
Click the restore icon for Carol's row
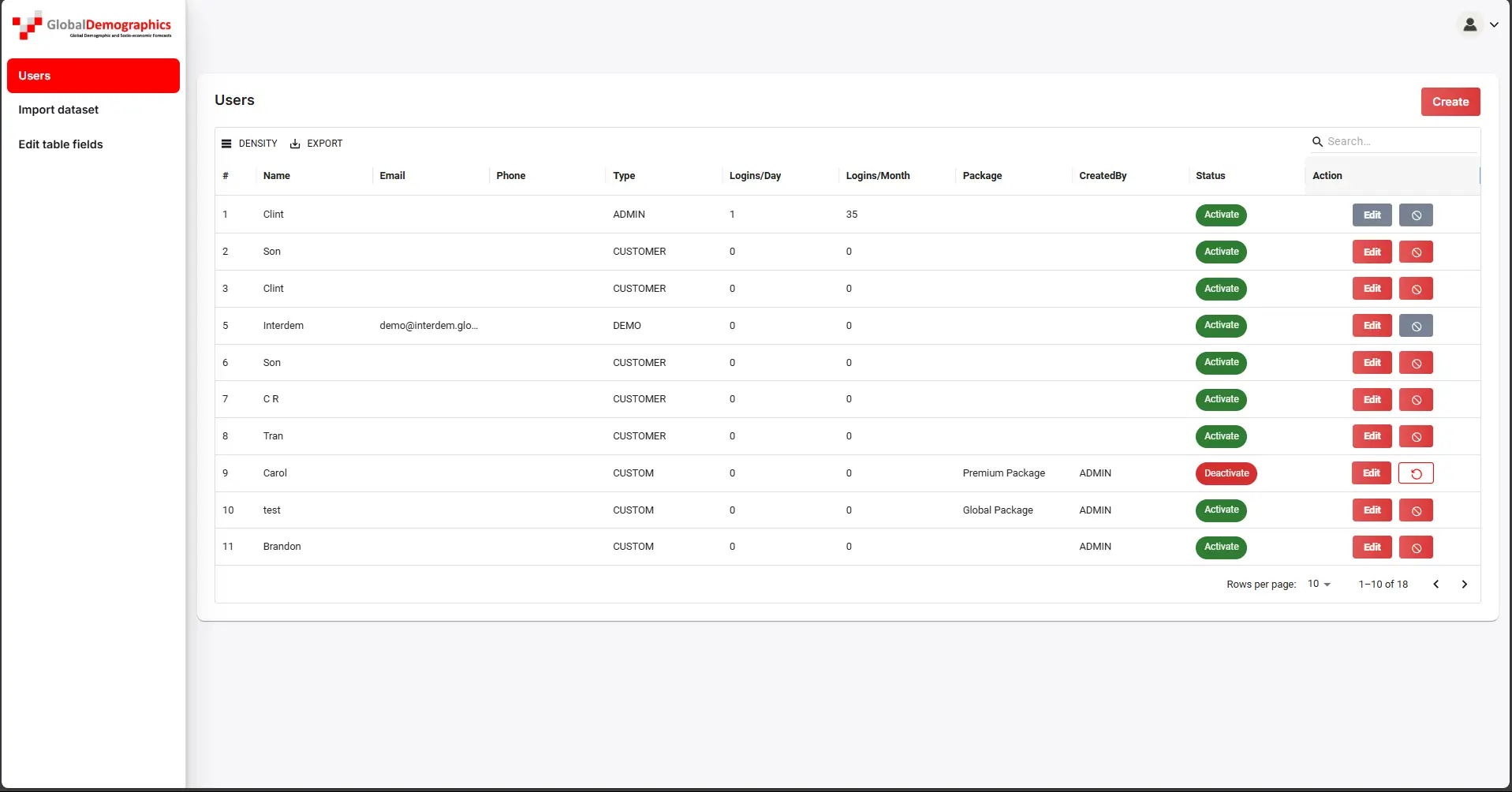click(x=1416, y=473)
